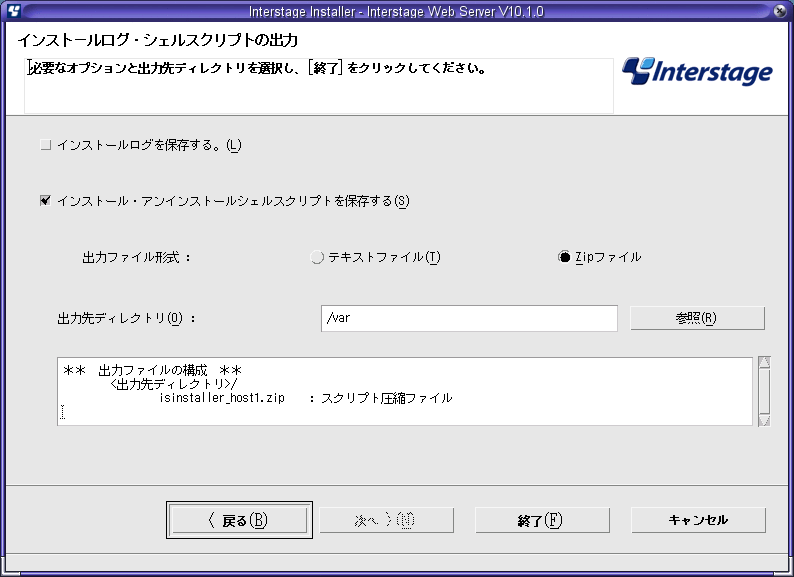Click the Interstage logo
The image size is (794, 577).
[697, 71]
